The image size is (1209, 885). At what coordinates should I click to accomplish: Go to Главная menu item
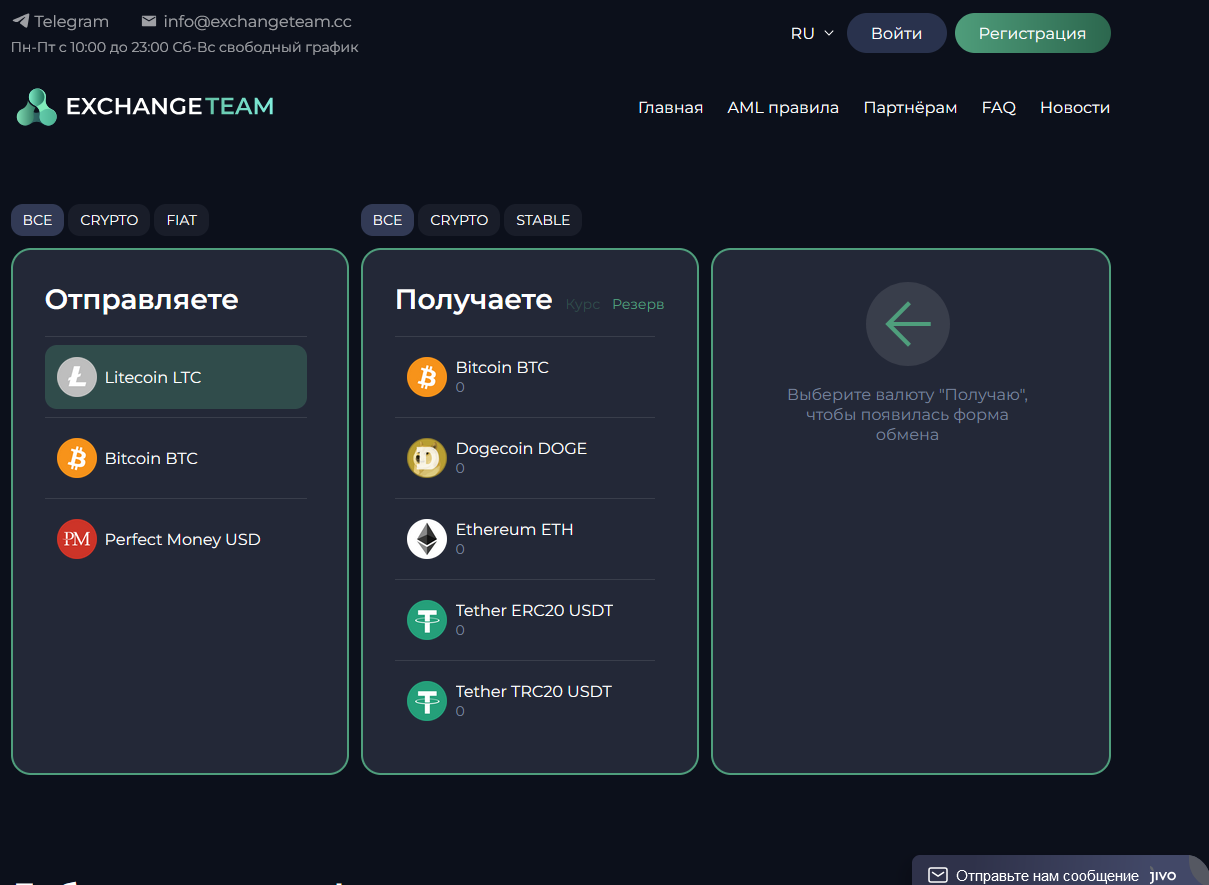point(670,108)
